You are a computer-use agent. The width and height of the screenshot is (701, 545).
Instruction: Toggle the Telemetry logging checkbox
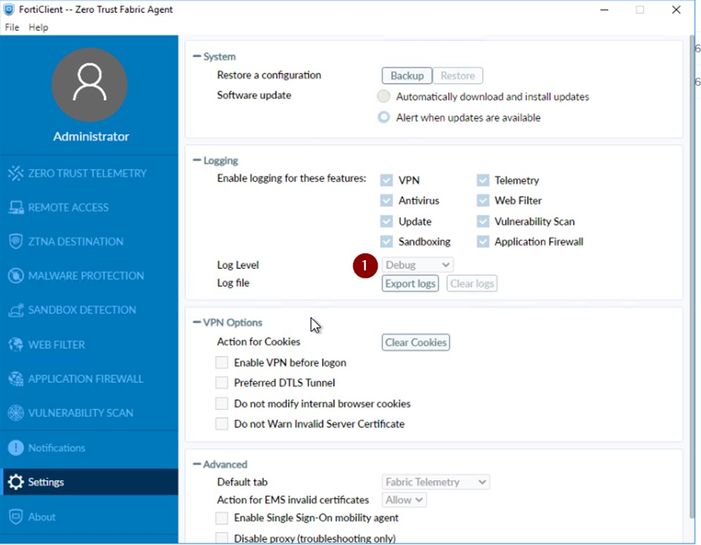[483, 180]
